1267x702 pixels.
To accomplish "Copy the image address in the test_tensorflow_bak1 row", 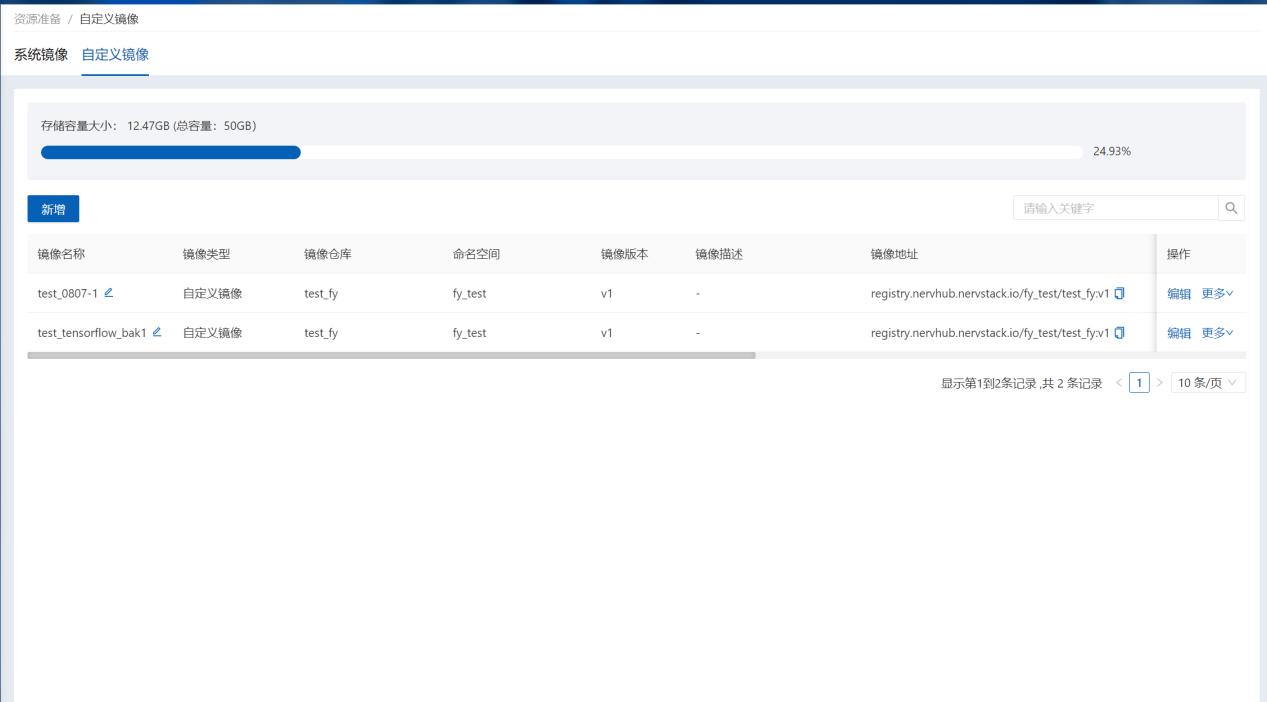I will (1120, 333).
